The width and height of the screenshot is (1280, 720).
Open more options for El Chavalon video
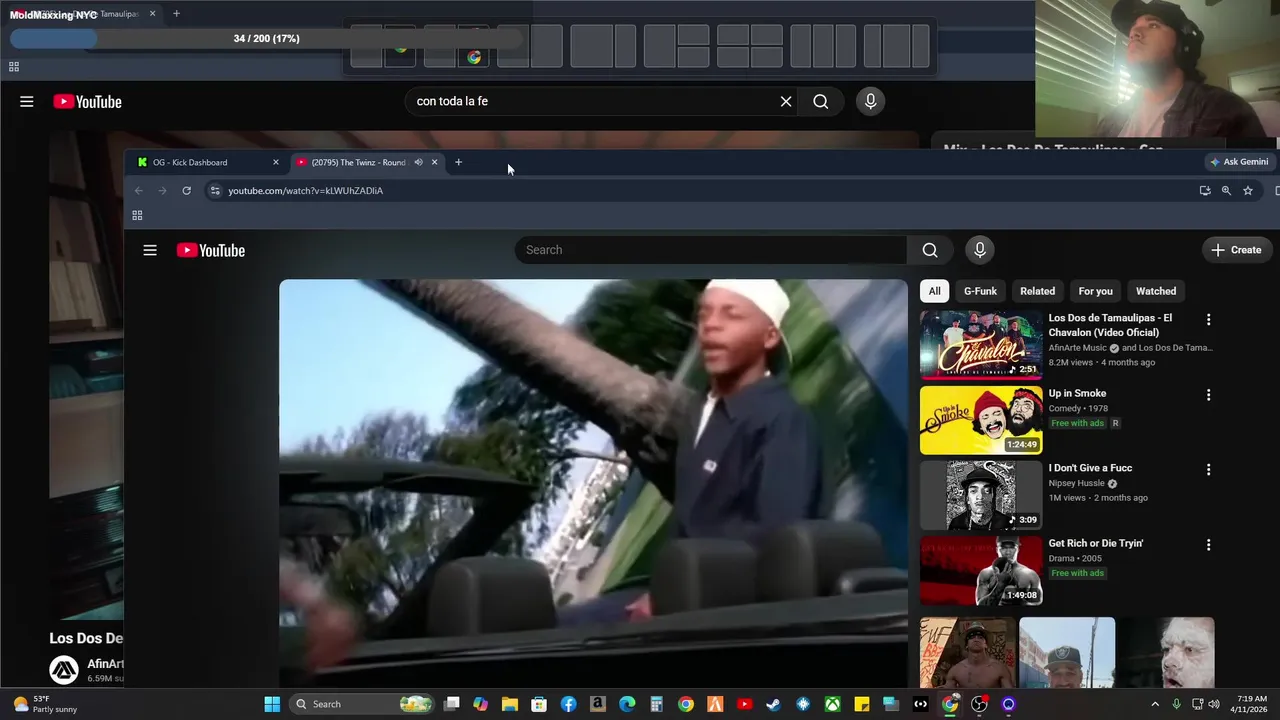tap(1208, 320)
